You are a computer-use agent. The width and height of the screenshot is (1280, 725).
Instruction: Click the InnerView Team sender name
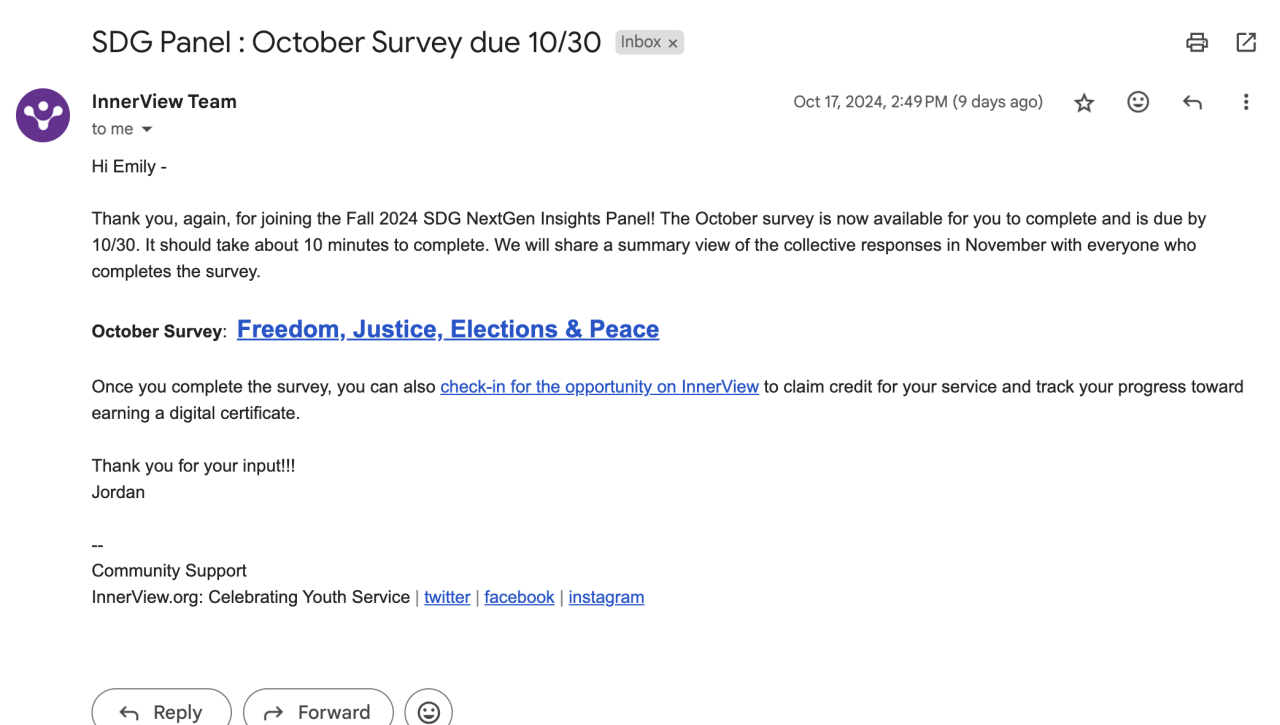[164, 101]
